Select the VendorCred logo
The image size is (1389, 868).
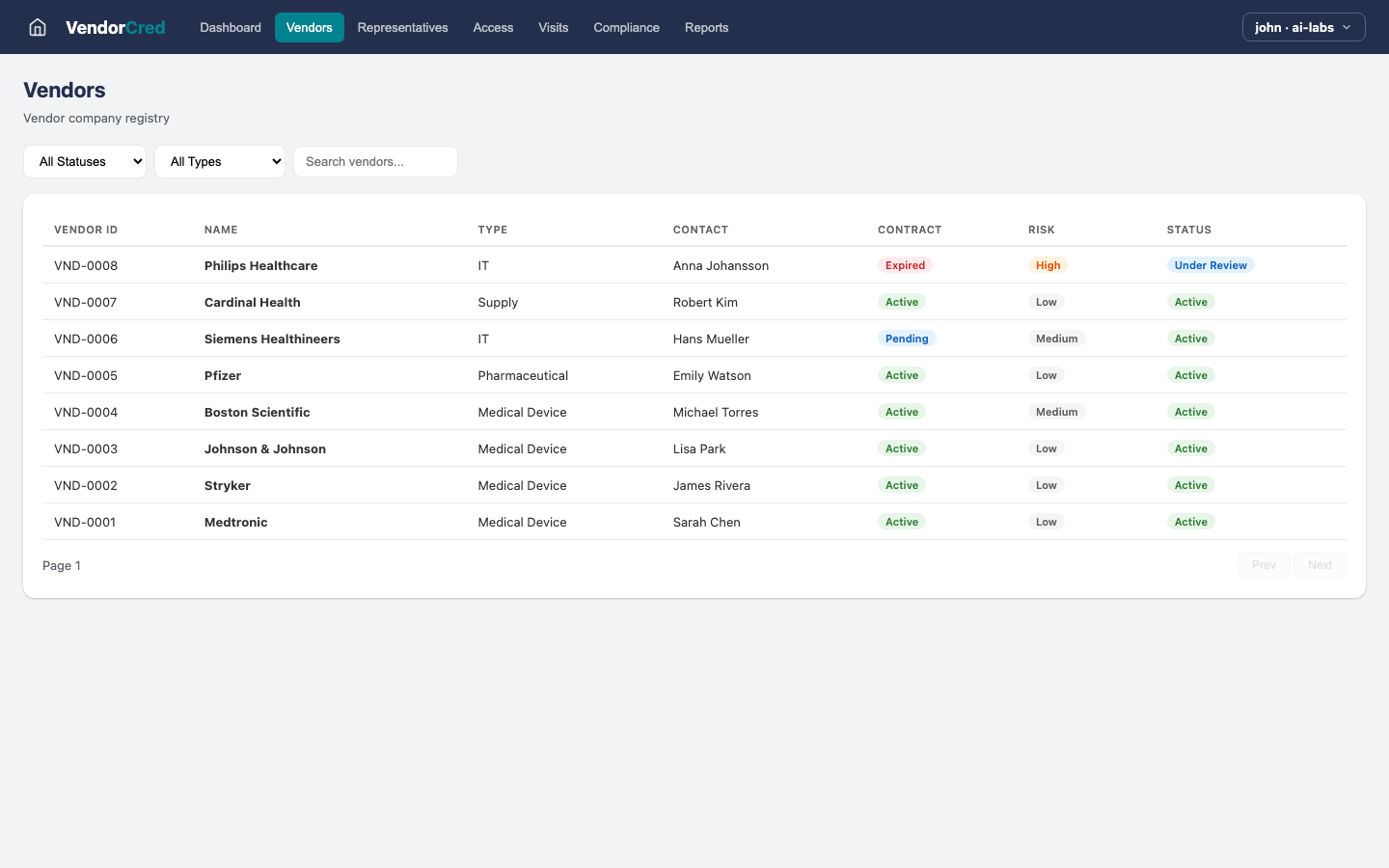[x=115, y=27]
